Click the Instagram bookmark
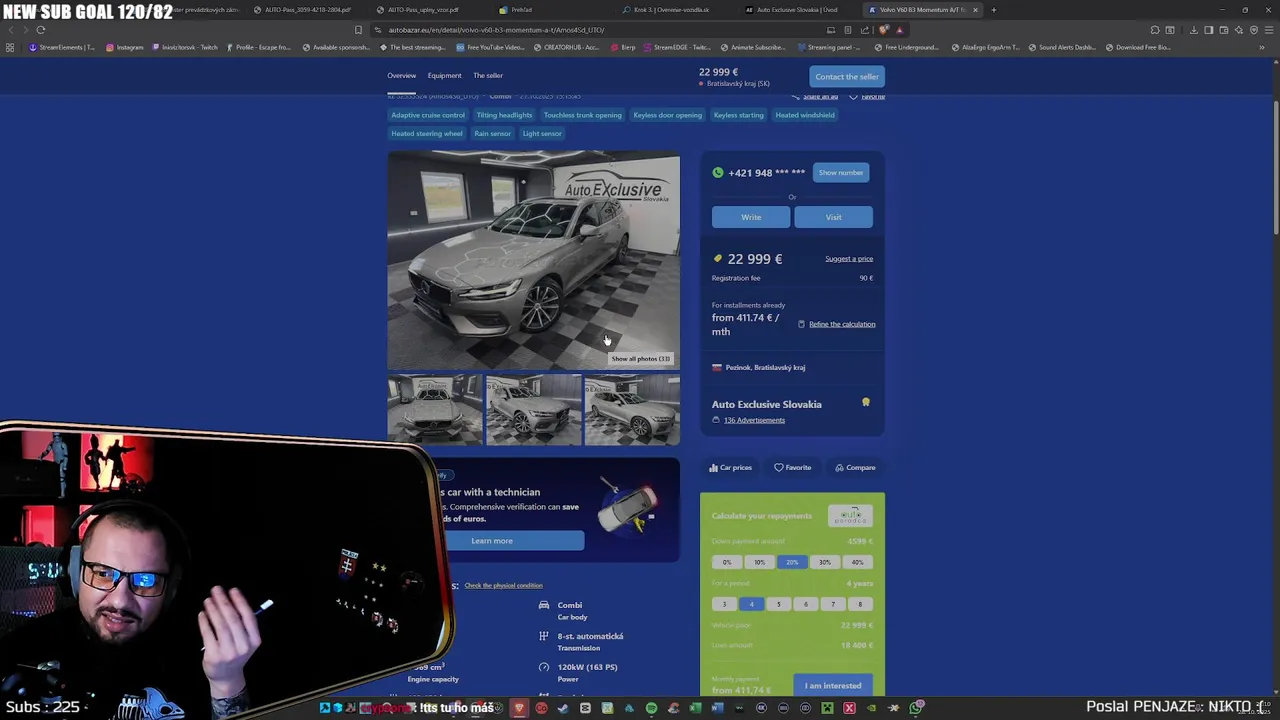1280x720 pixels. (124, 47)
